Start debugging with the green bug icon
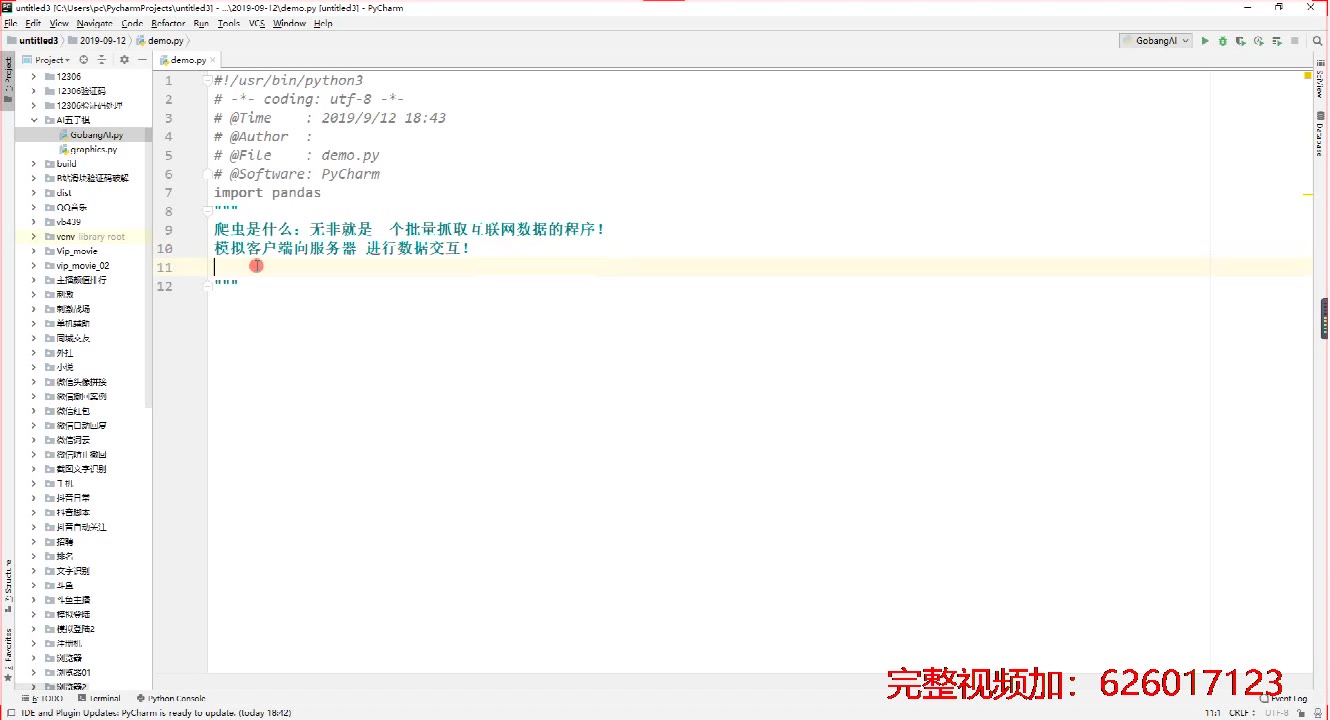 1222,41
